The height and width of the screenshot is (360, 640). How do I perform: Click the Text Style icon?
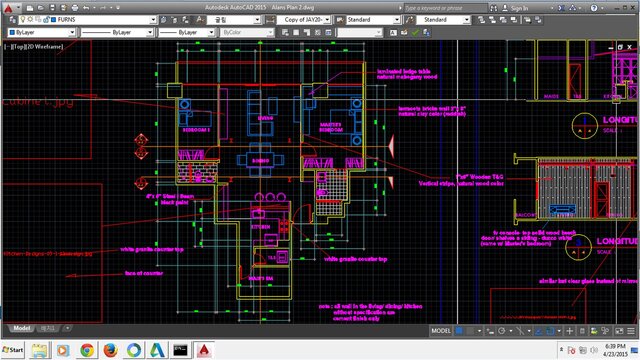pyautogui.click(x=200, y=20)
